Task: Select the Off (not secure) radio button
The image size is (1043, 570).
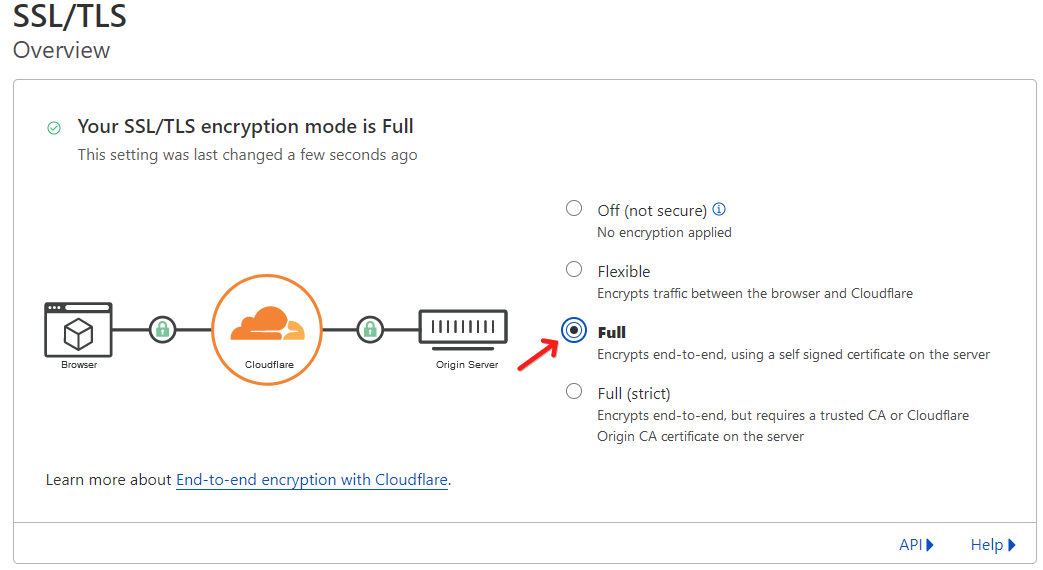Action: [573, 208]
